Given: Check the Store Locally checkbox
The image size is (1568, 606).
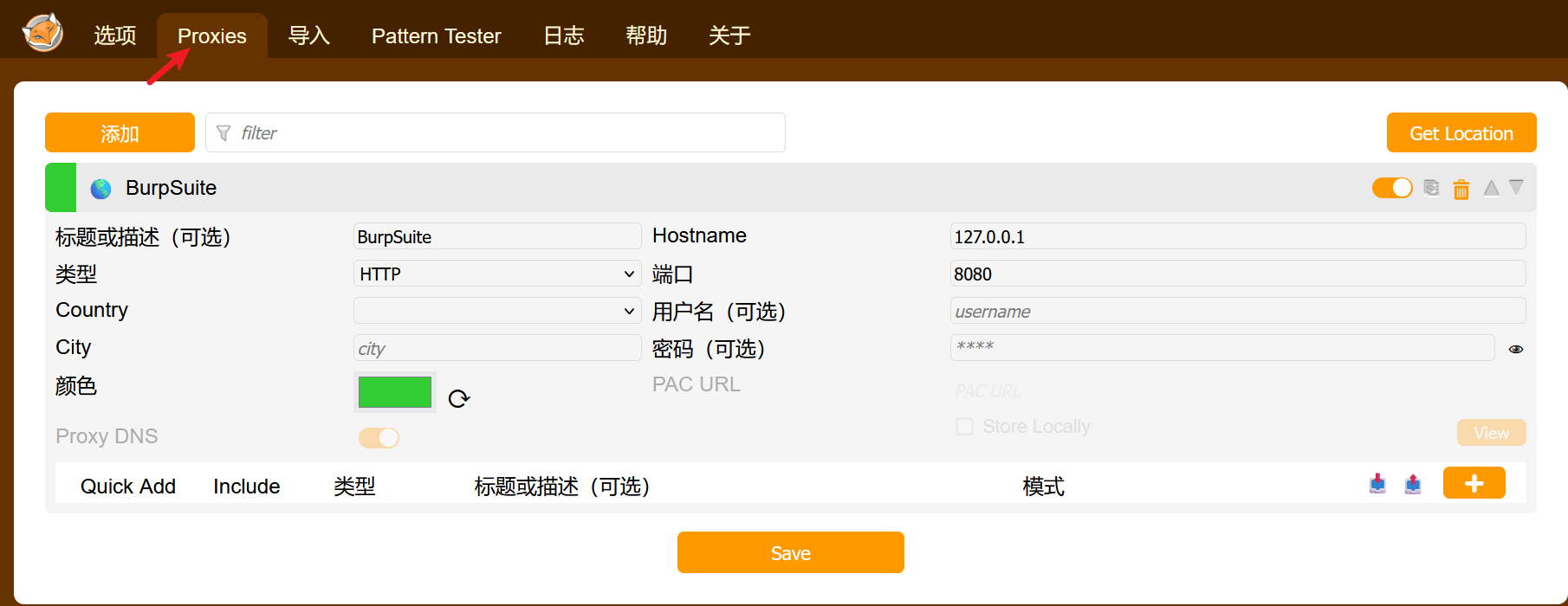Looking at the screenshot, I should click(x=964, y=426).
